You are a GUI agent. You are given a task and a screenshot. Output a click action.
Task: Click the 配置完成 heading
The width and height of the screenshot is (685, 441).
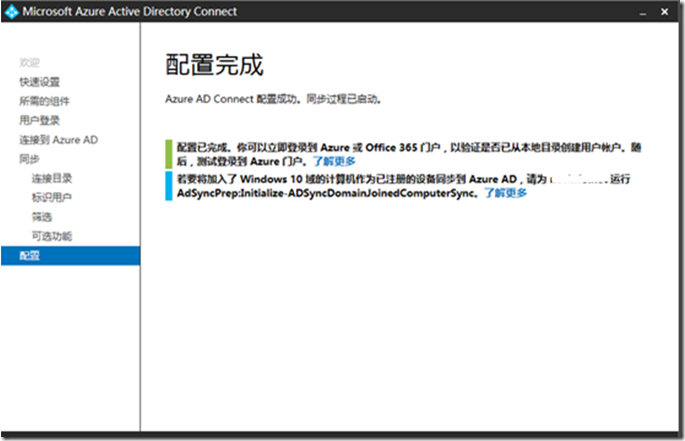(x=214, y=65)
